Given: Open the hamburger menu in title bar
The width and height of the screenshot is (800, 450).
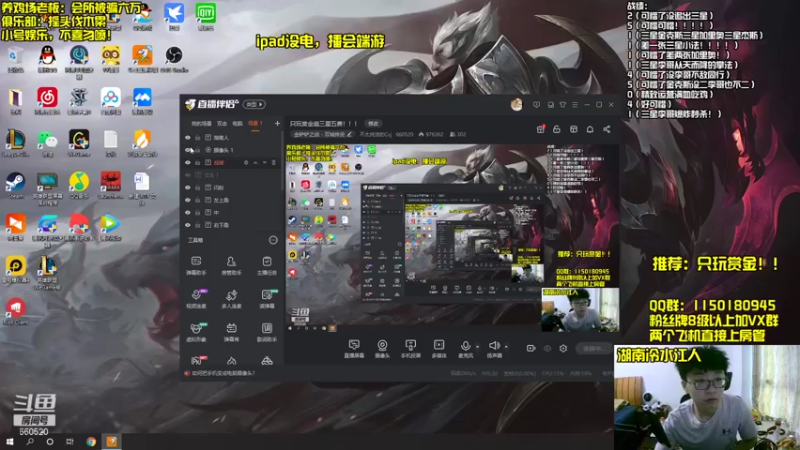Looking at the screenshot, I should tap(575, 105).
